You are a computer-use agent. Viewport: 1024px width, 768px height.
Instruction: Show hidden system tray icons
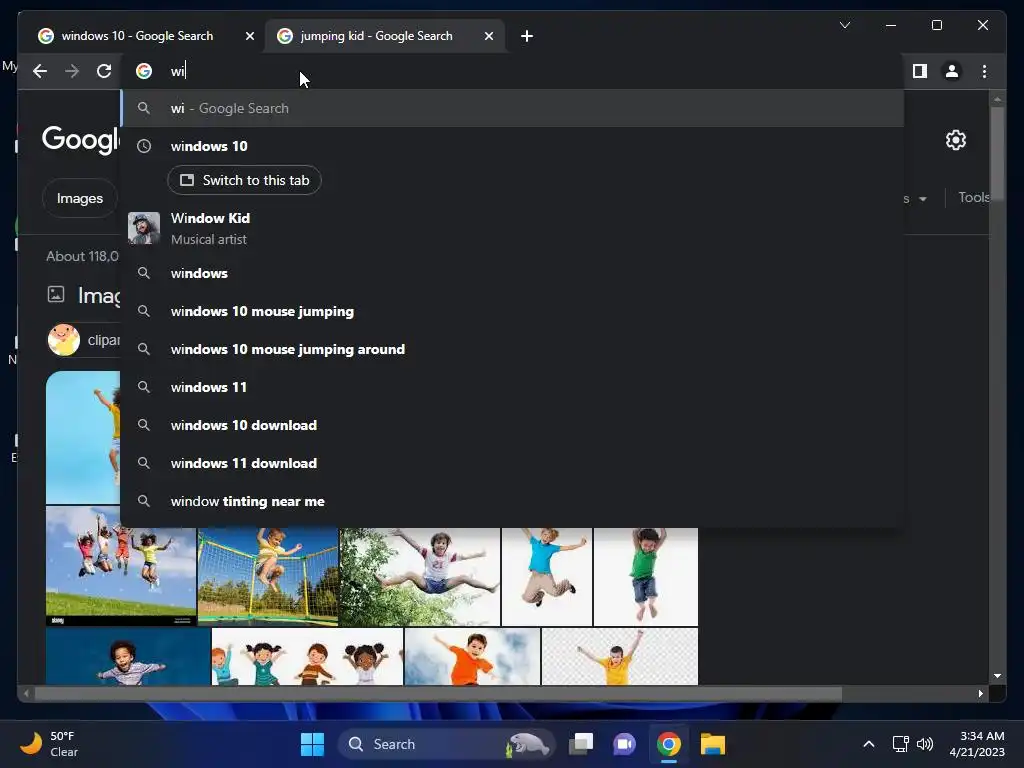[869, 744]
